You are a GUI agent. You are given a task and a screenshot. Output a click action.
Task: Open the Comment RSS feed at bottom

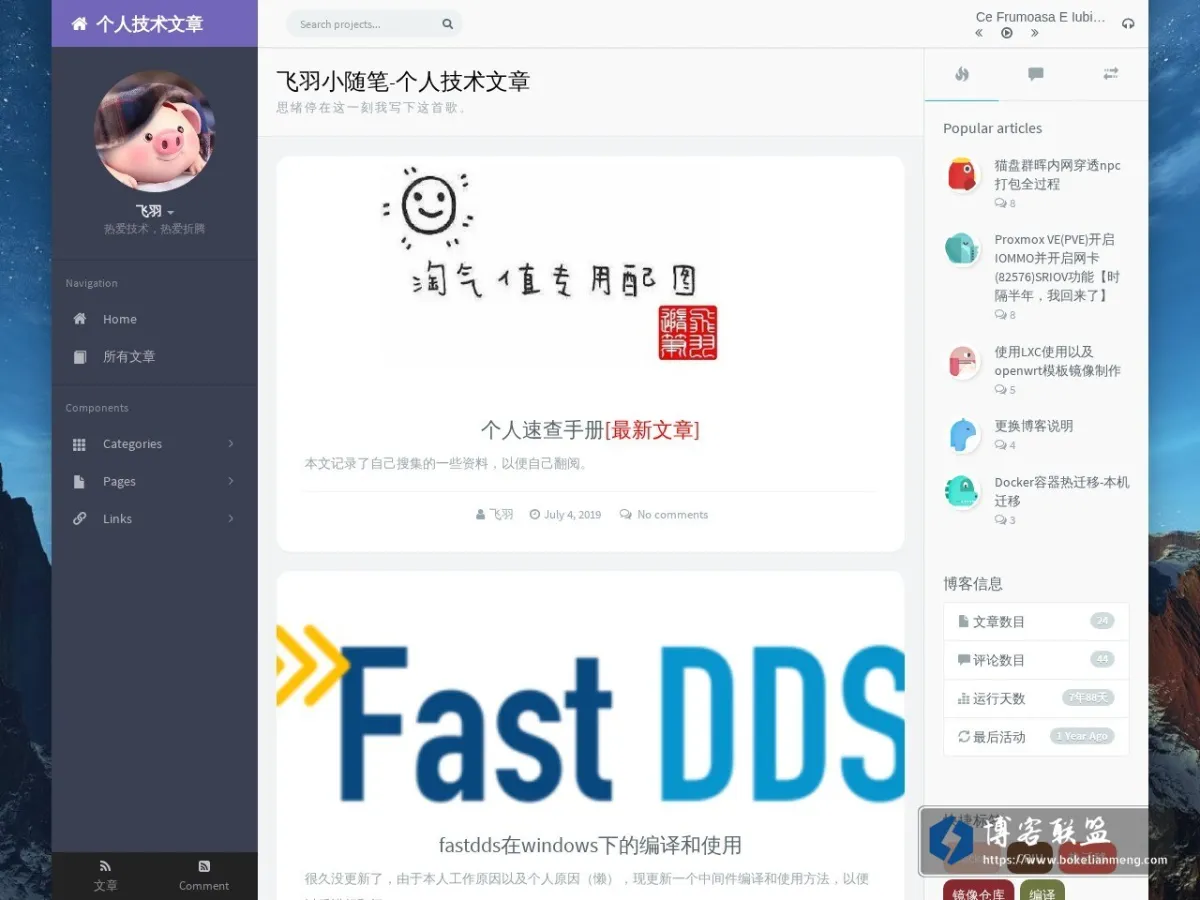click(204, 875)
